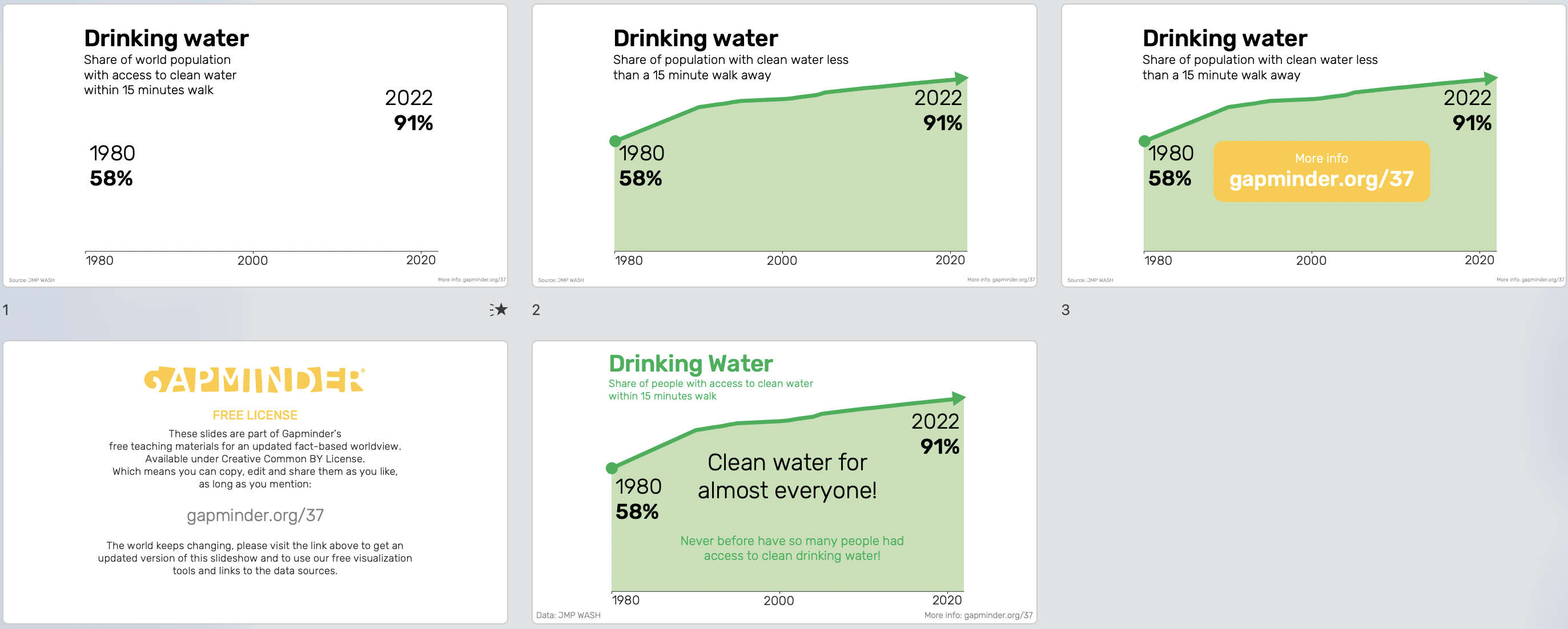Click the 'FREE LICENSE' heading
The image size is (1568, 629).
tap(255, 415)
